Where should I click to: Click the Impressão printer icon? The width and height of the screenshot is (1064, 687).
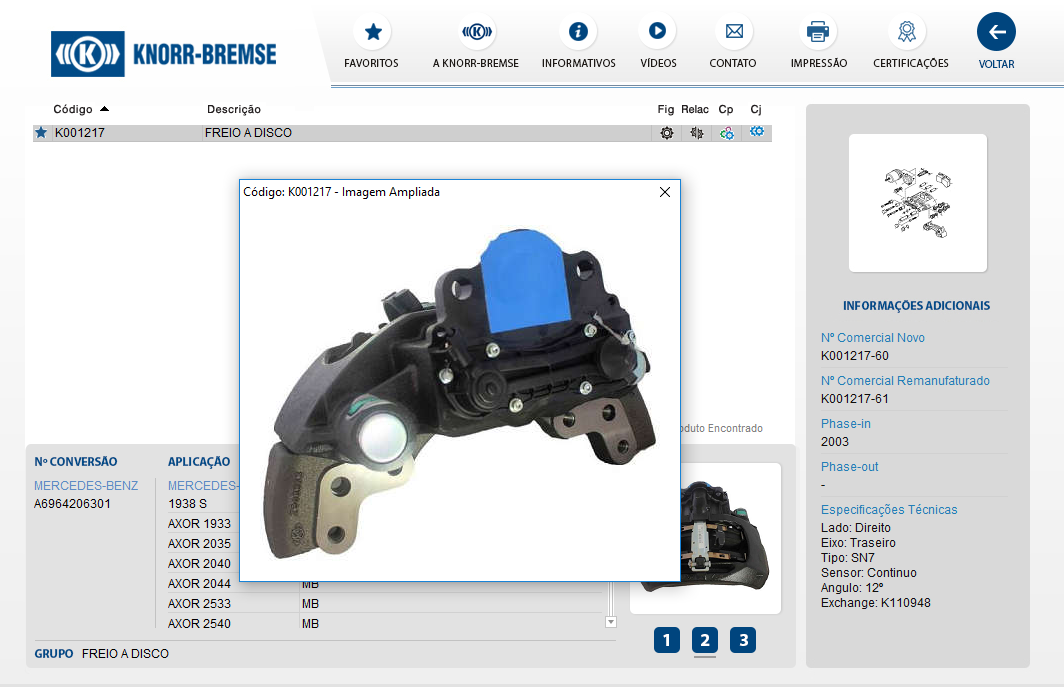pos(818,32)
